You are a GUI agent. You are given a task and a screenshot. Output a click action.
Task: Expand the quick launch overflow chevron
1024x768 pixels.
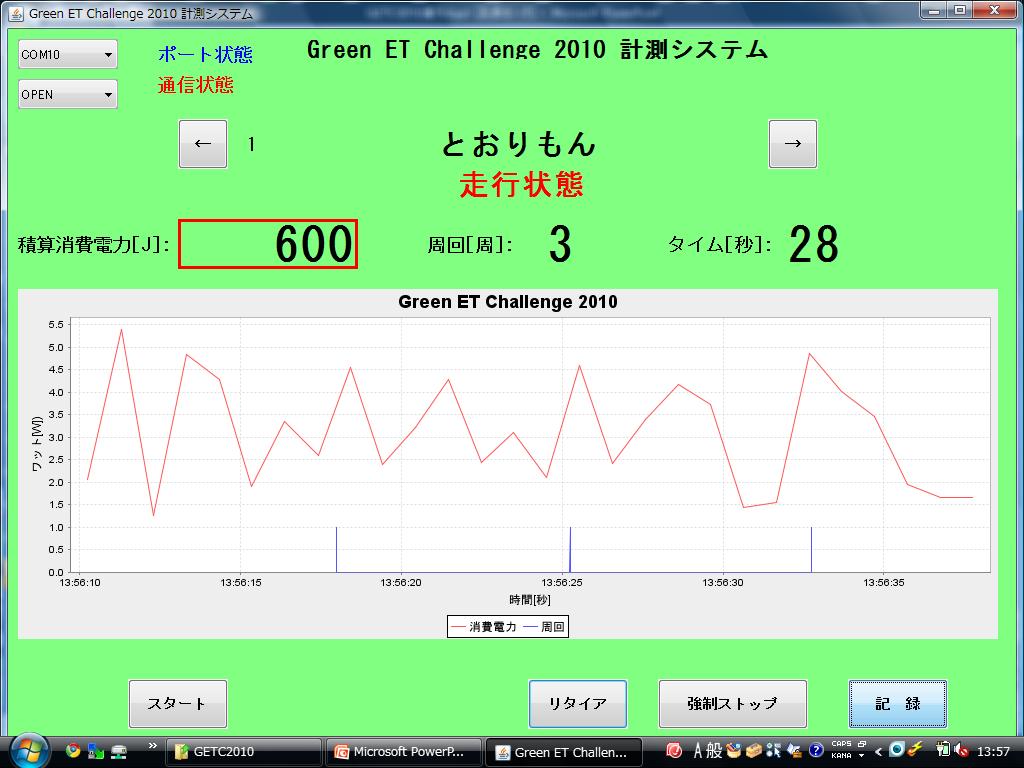(x=153, y=746)
